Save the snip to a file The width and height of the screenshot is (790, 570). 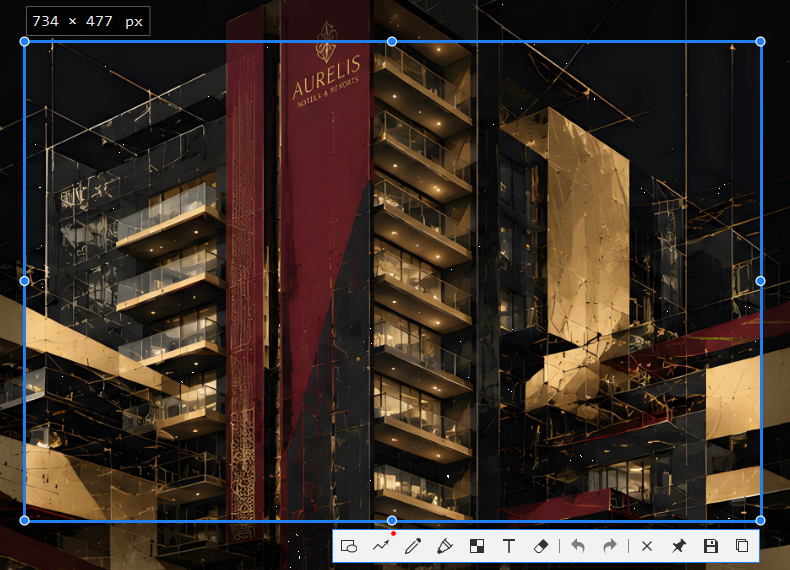coord(710,546)
